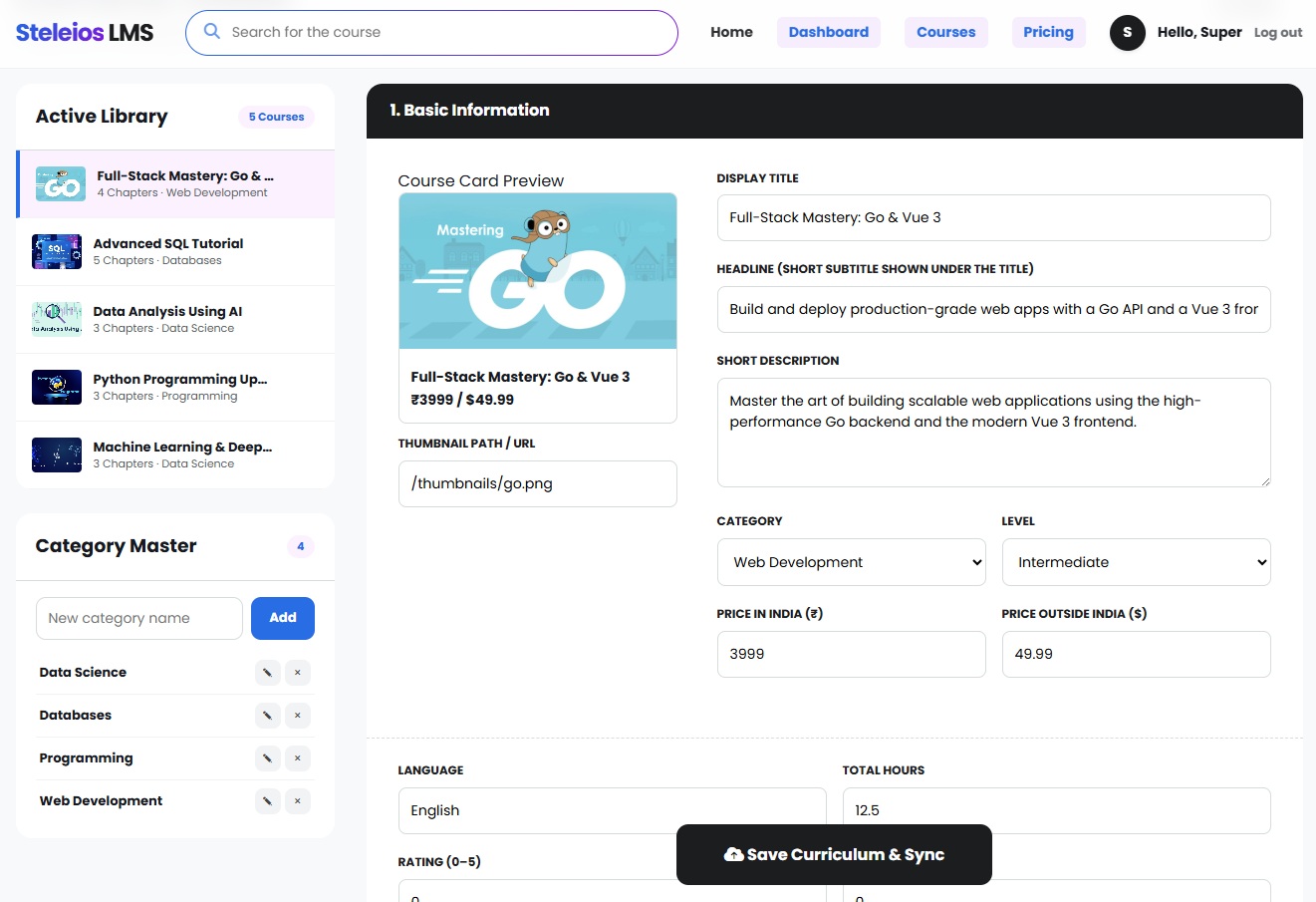Select Machine Learning & Deep course row
Viewport: 1316px width, 902px height.
tap(175, 455)
